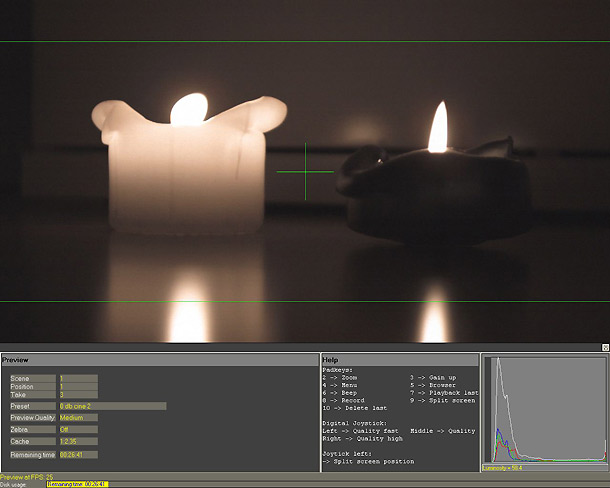610x488 pixels.
Task: Open the Preset '0 db cine 2' field
Action: point(112,406)
